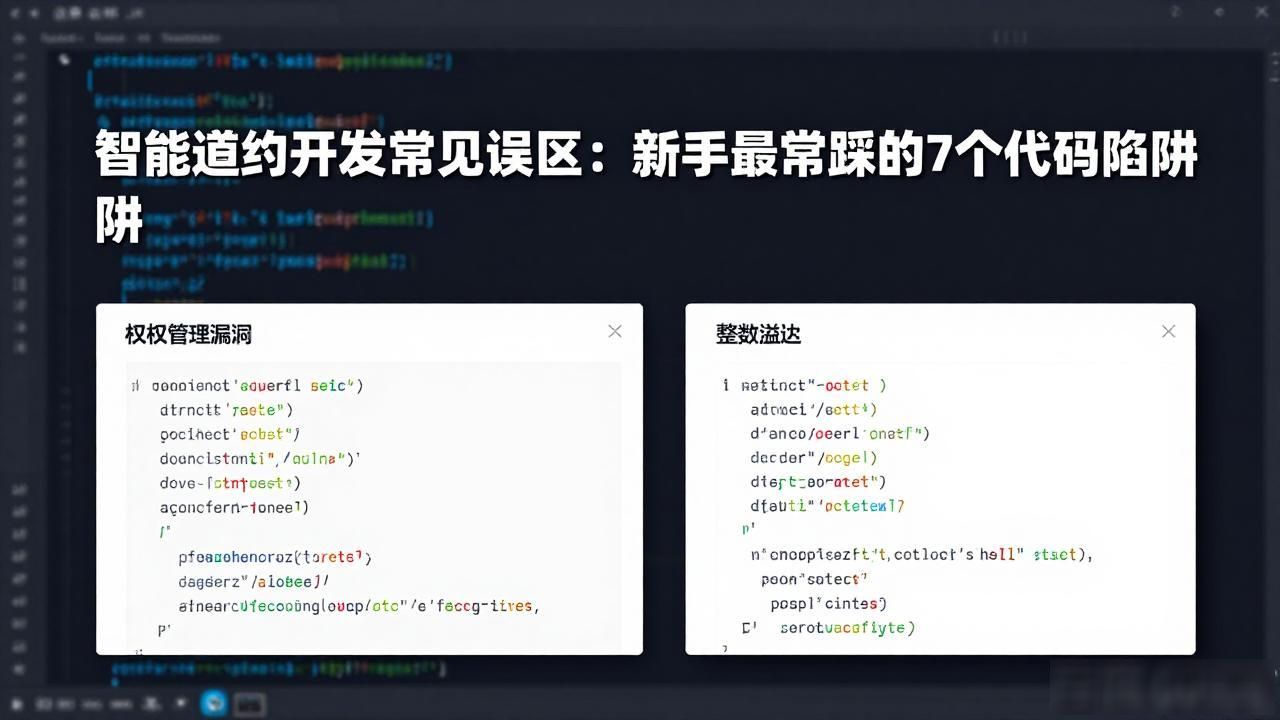Select code line "serotuacofiyte)" in right card
Viewport: 1280px width, 720px height.
pyautogui.click(x=847, y=628)
